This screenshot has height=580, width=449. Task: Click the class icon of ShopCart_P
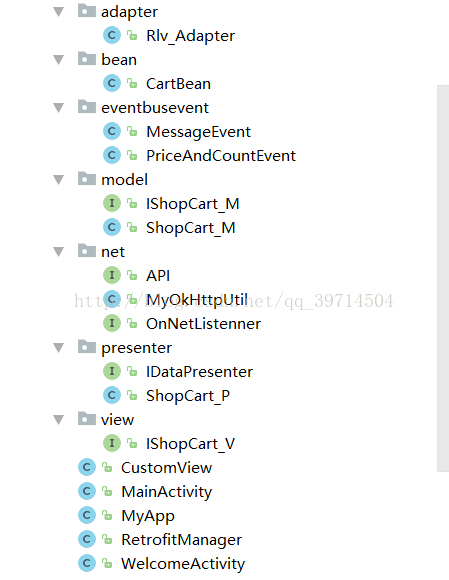coord(112,395)
